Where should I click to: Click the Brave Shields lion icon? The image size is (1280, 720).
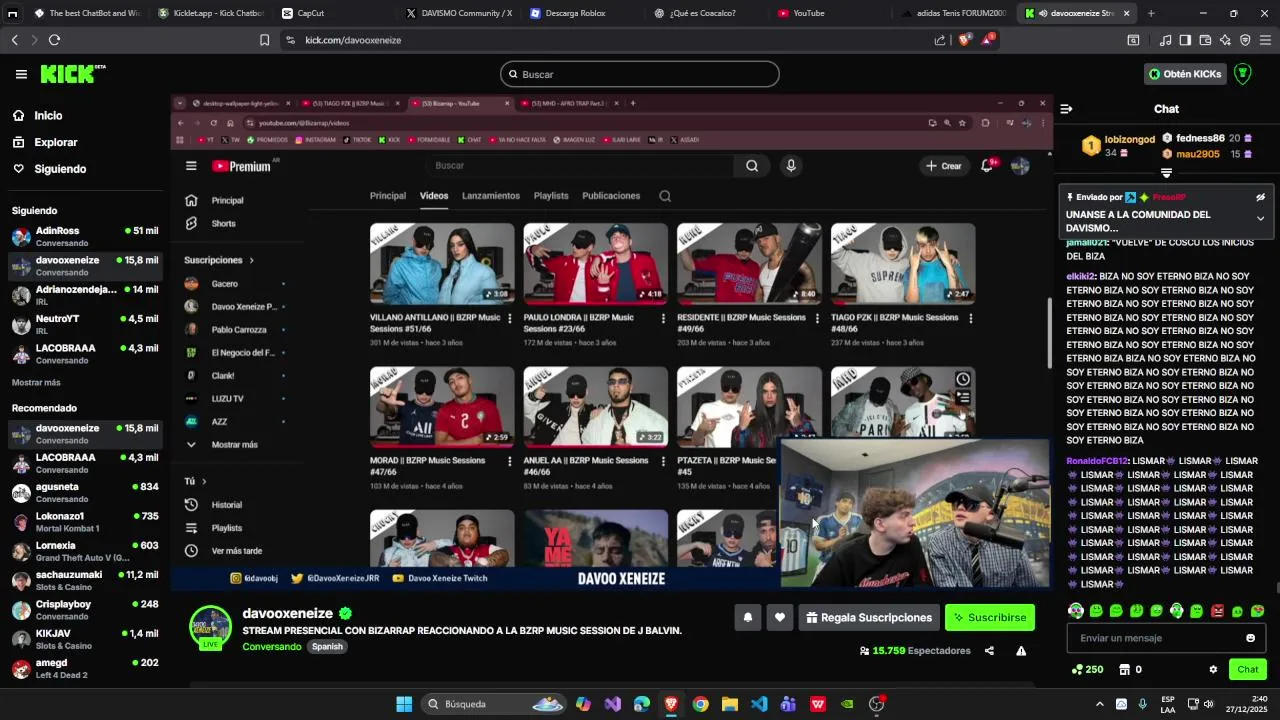click(964, 40)
